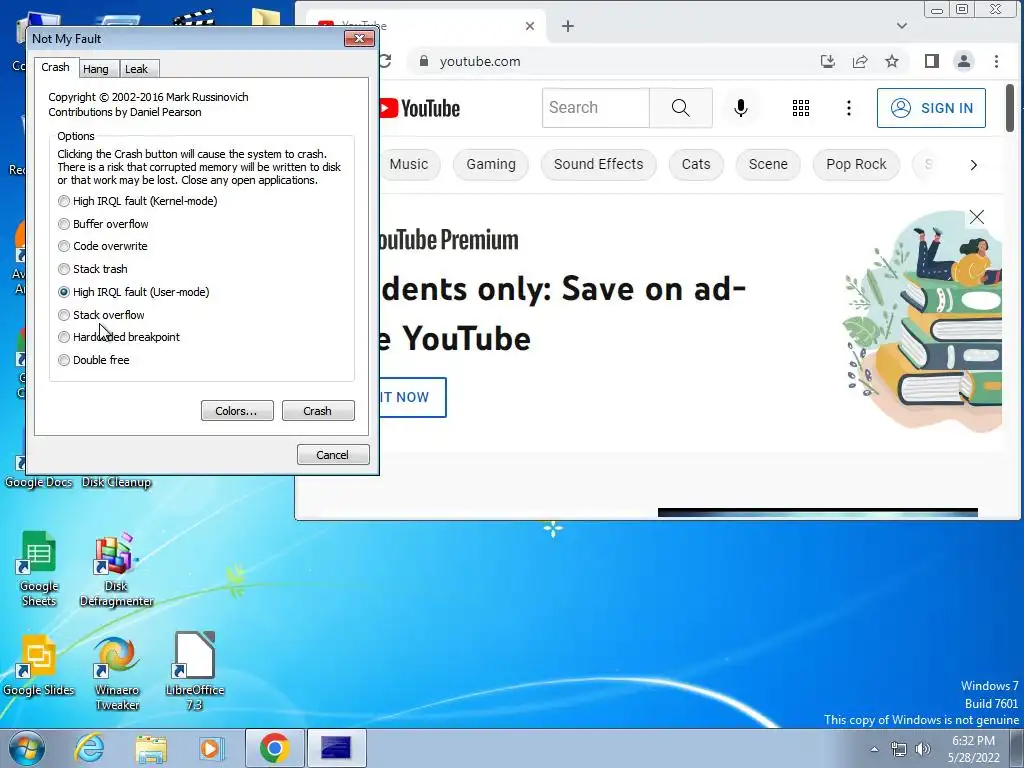Filter by Sound Effects chip

pyautogui.click(x=598, y=165)
